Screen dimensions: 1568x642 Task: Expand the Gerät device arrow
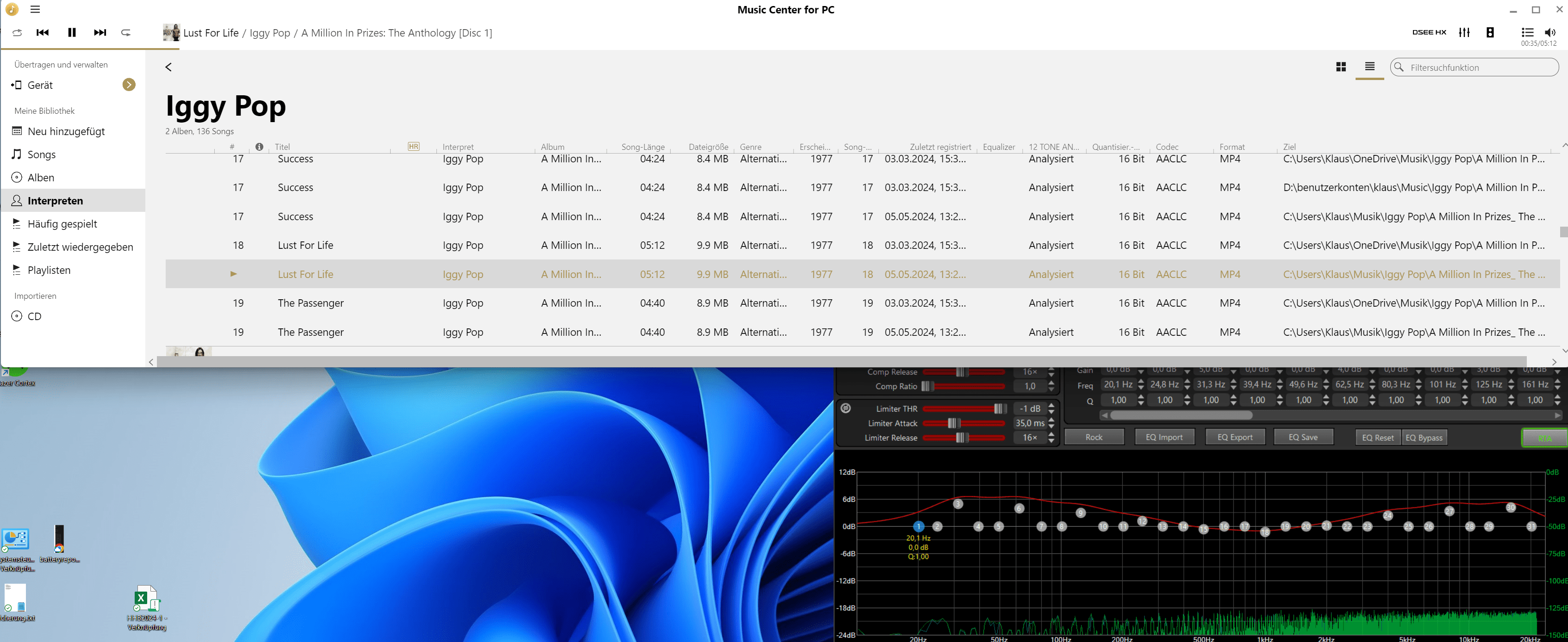point(129,85)
